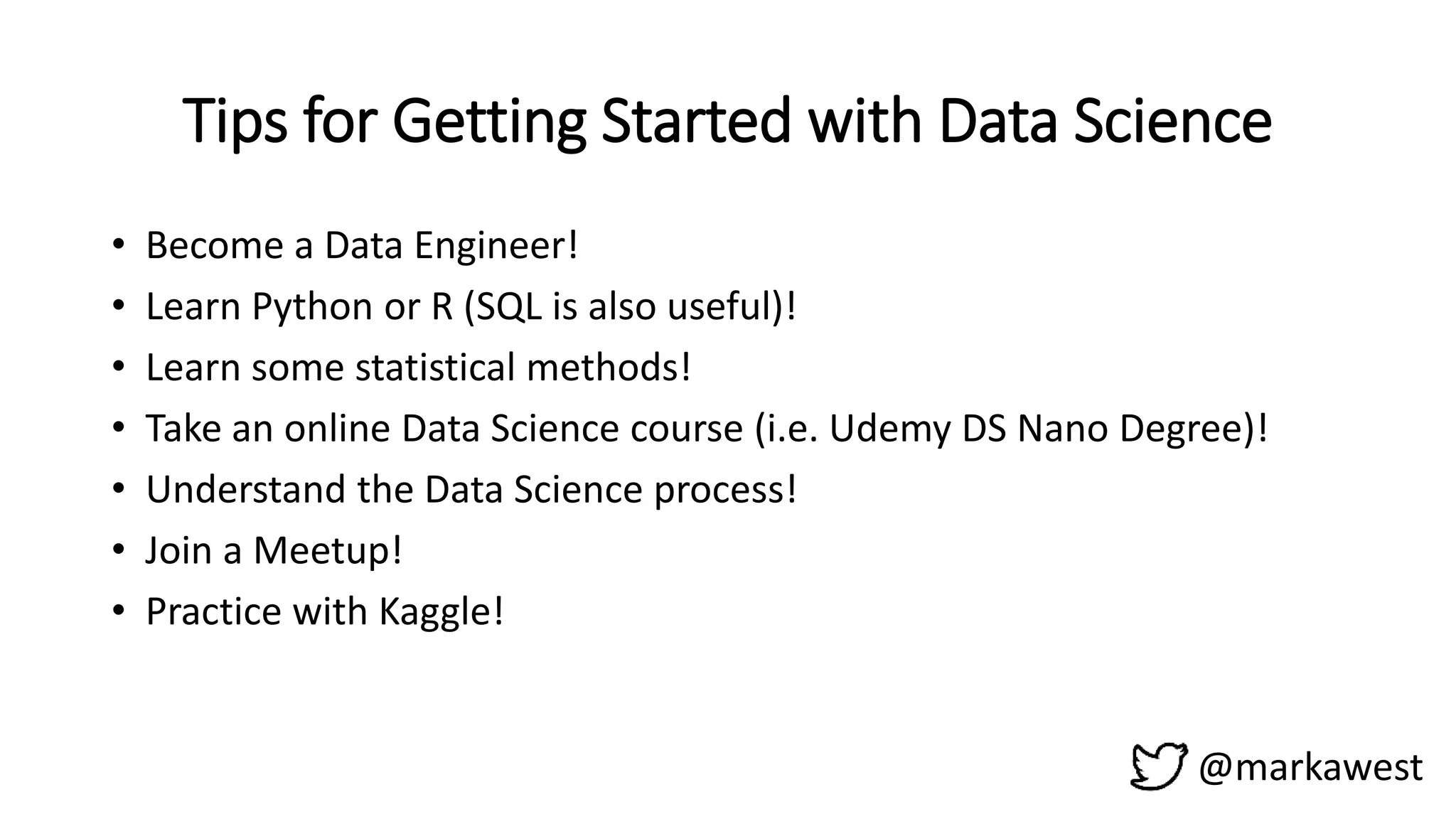
Task: Click the 'Become a Data Engineer!' bullet text
Action: point(362,245)
